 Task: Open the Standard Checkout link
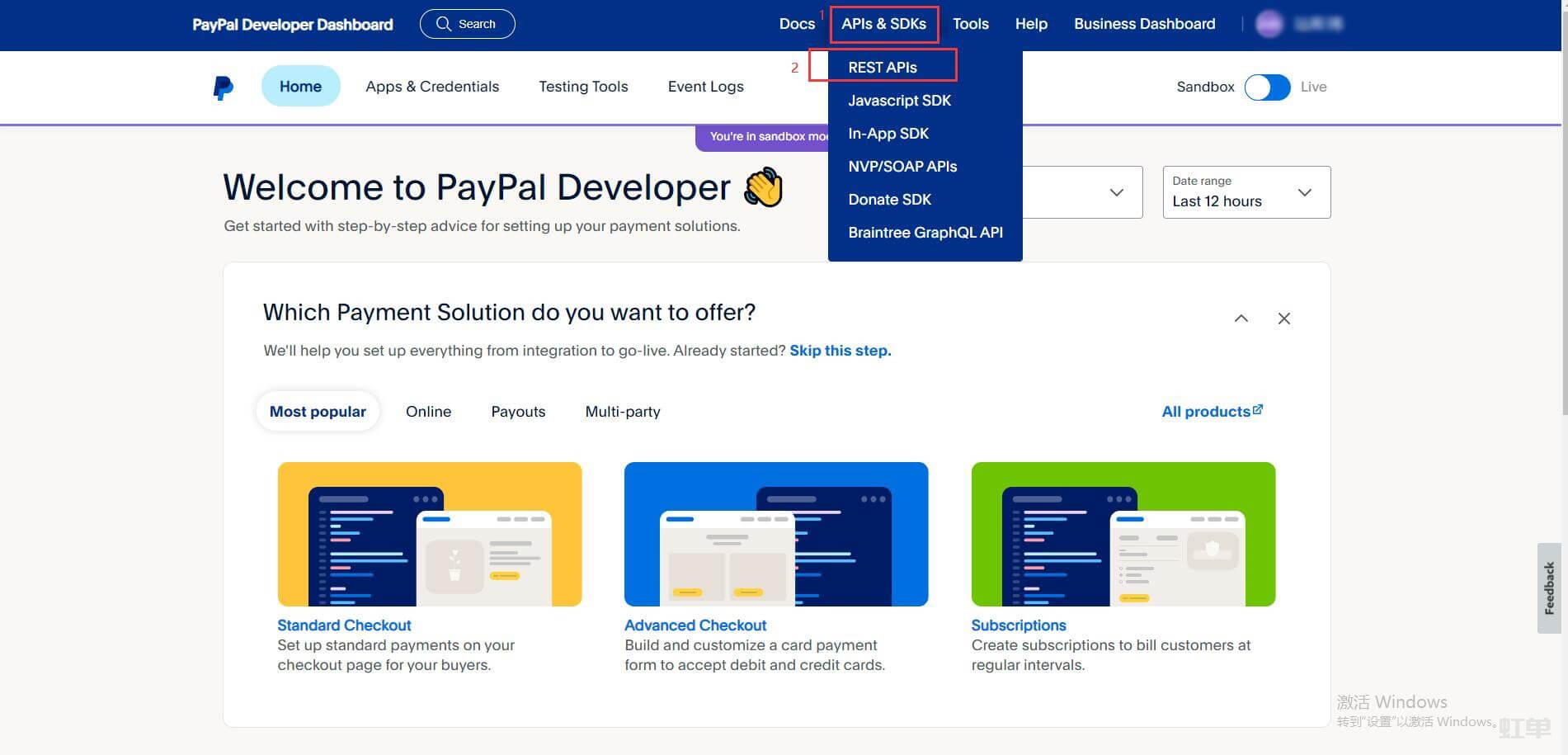(x=344, y=625)
